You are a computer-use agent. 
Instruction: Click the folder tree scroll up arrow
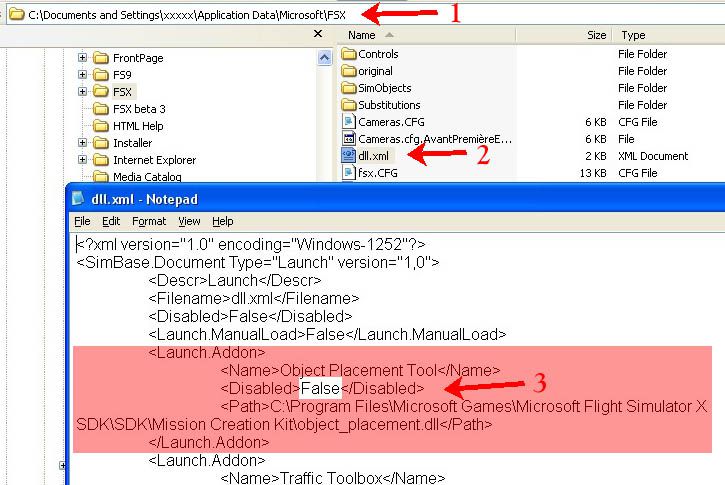click(x=325, y=58)
